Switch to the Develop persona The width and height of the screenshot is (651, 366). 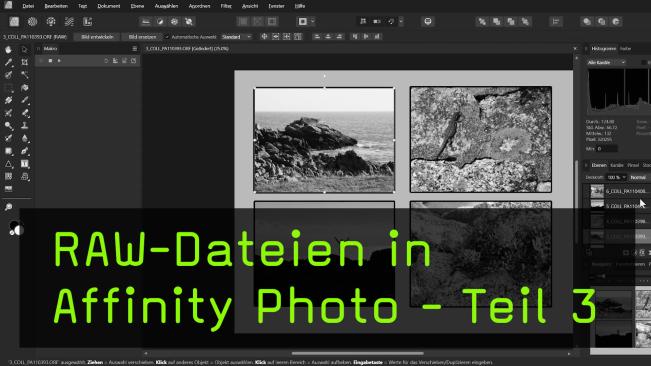[x=51, y=22]
